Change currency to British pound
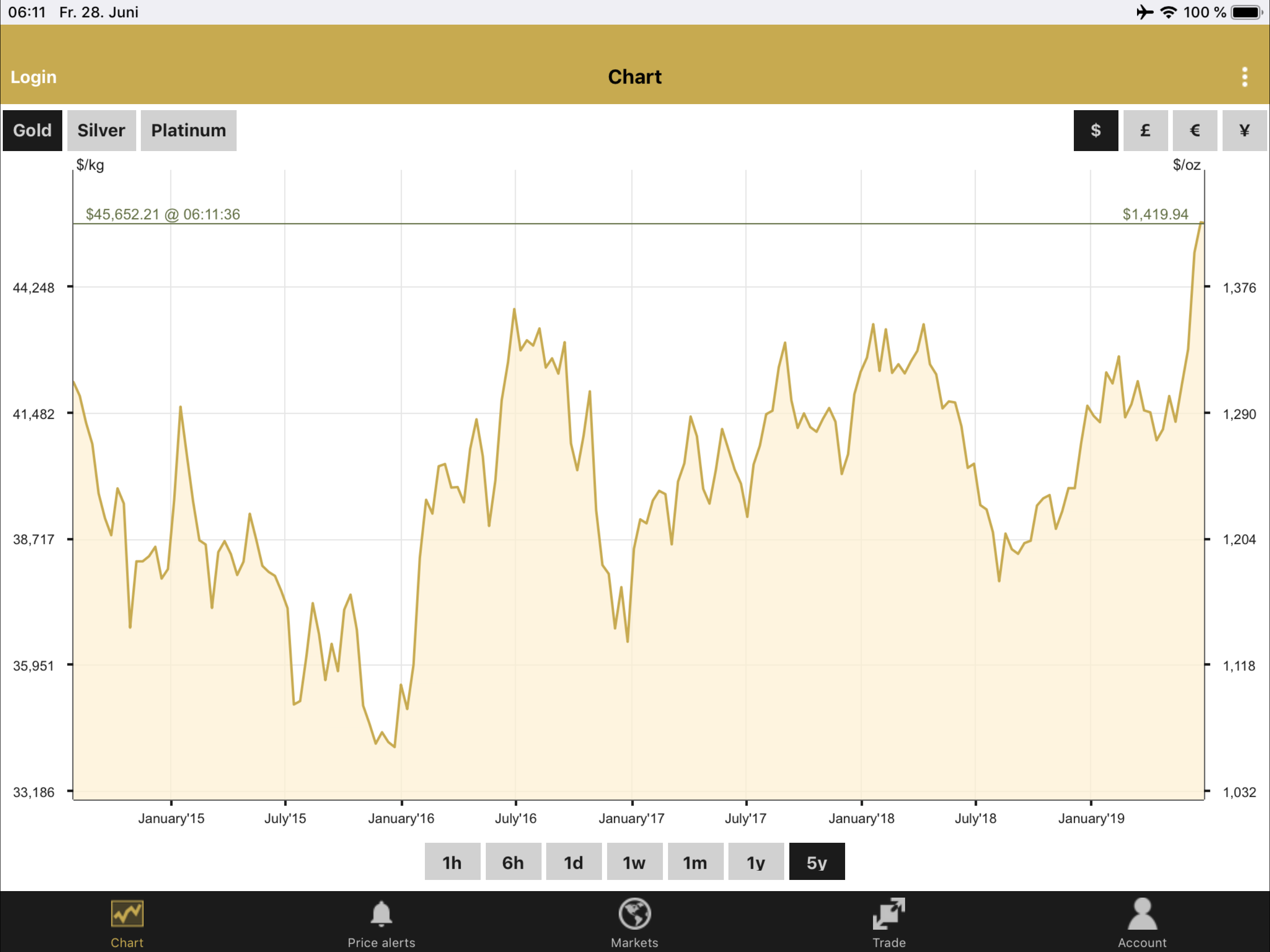Image resolution: width=1270 pixels, height=952 pixels. pos(1145,130)
